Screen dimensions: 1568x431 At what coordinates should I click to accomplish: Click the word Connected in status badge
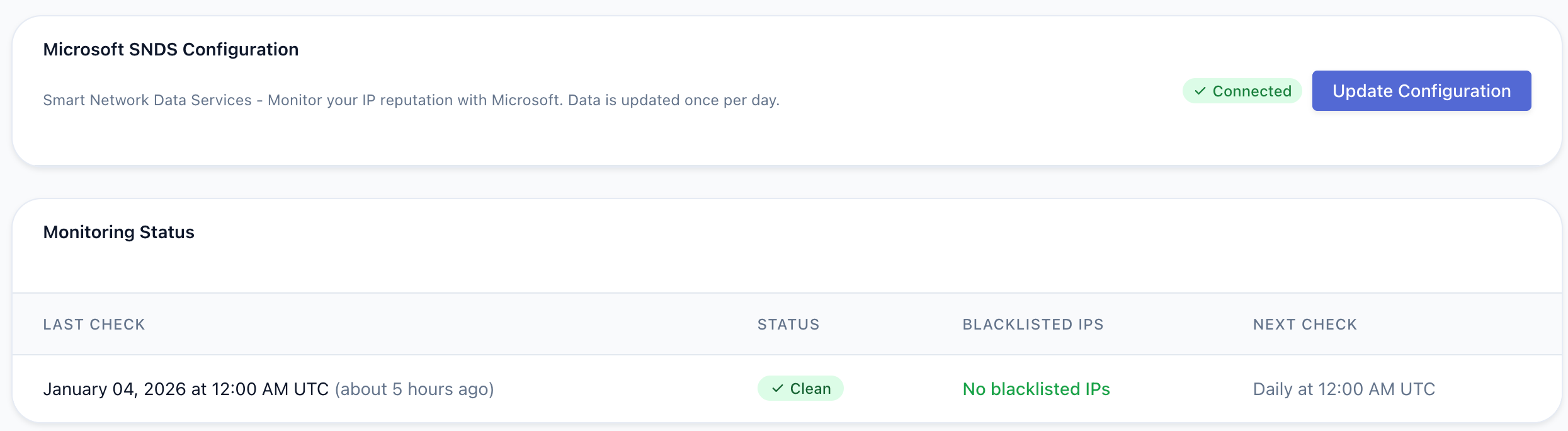coord(1252,91)
